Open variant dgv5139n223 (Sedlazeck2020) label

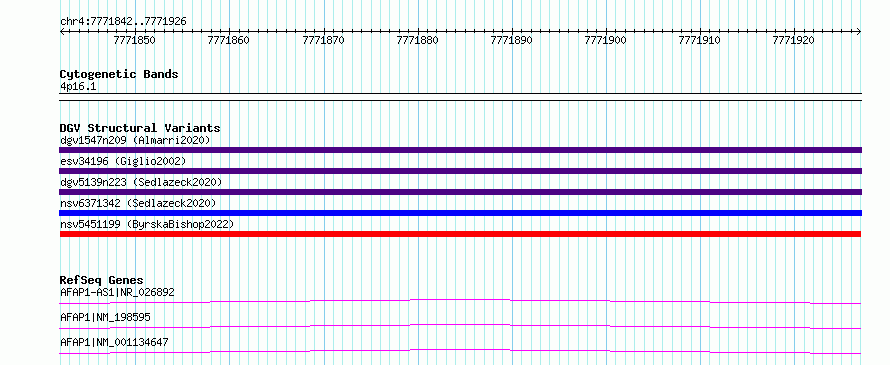[x=141, y=182]
